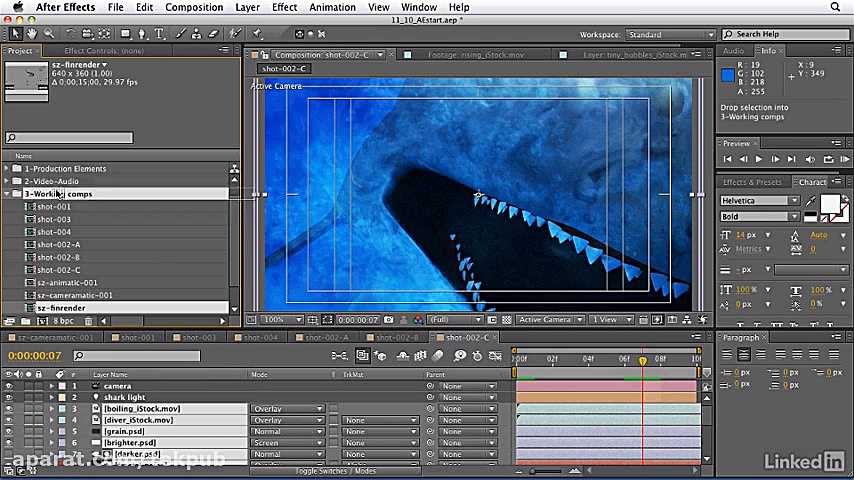Image resolution: width=854 pixels, height=480 pixels.
Task: Hide the diver_iStock.mov layer
Action: coord(9,420)
